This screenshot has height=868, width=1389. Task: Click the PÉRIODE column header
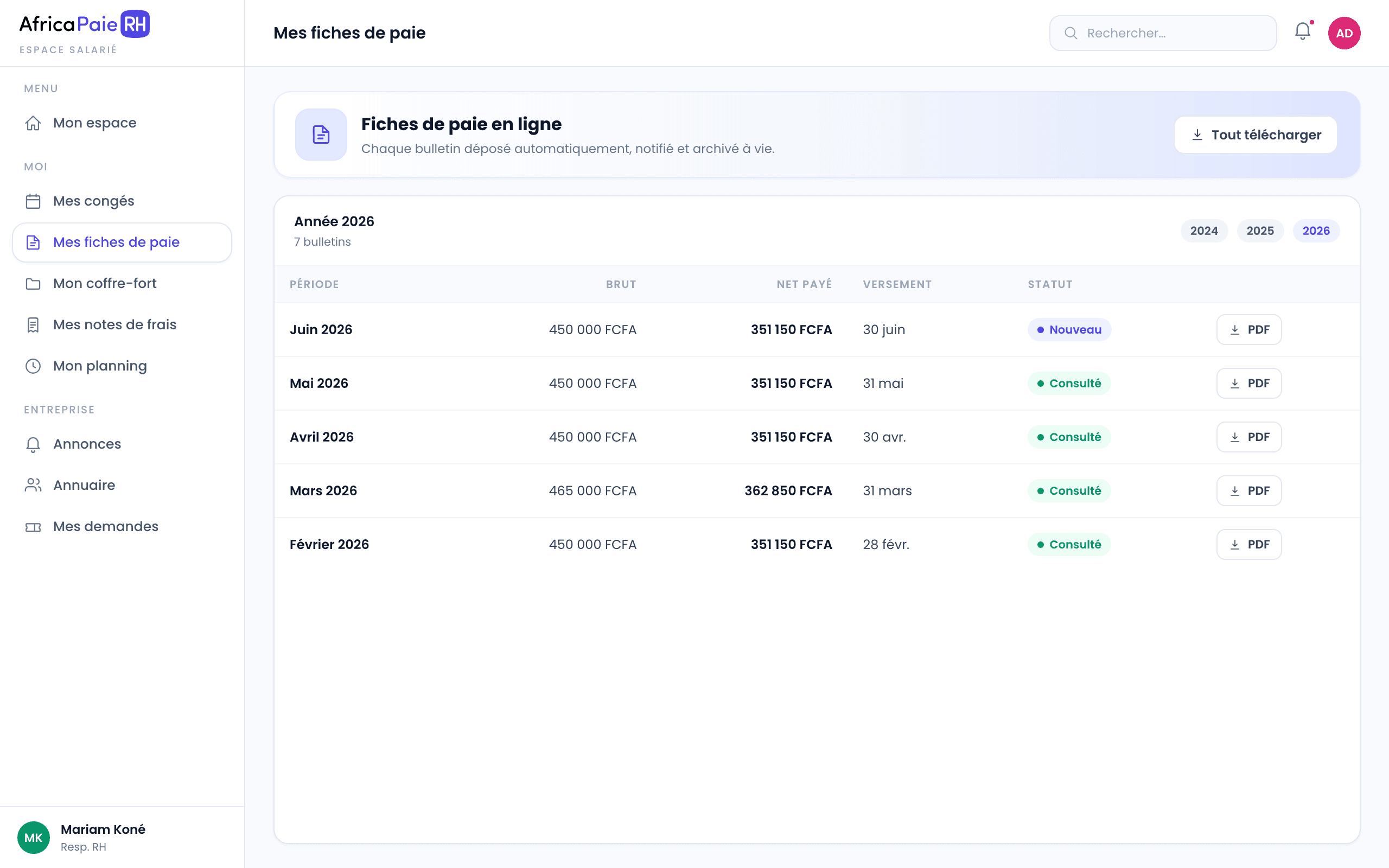[x=314, y=284]
